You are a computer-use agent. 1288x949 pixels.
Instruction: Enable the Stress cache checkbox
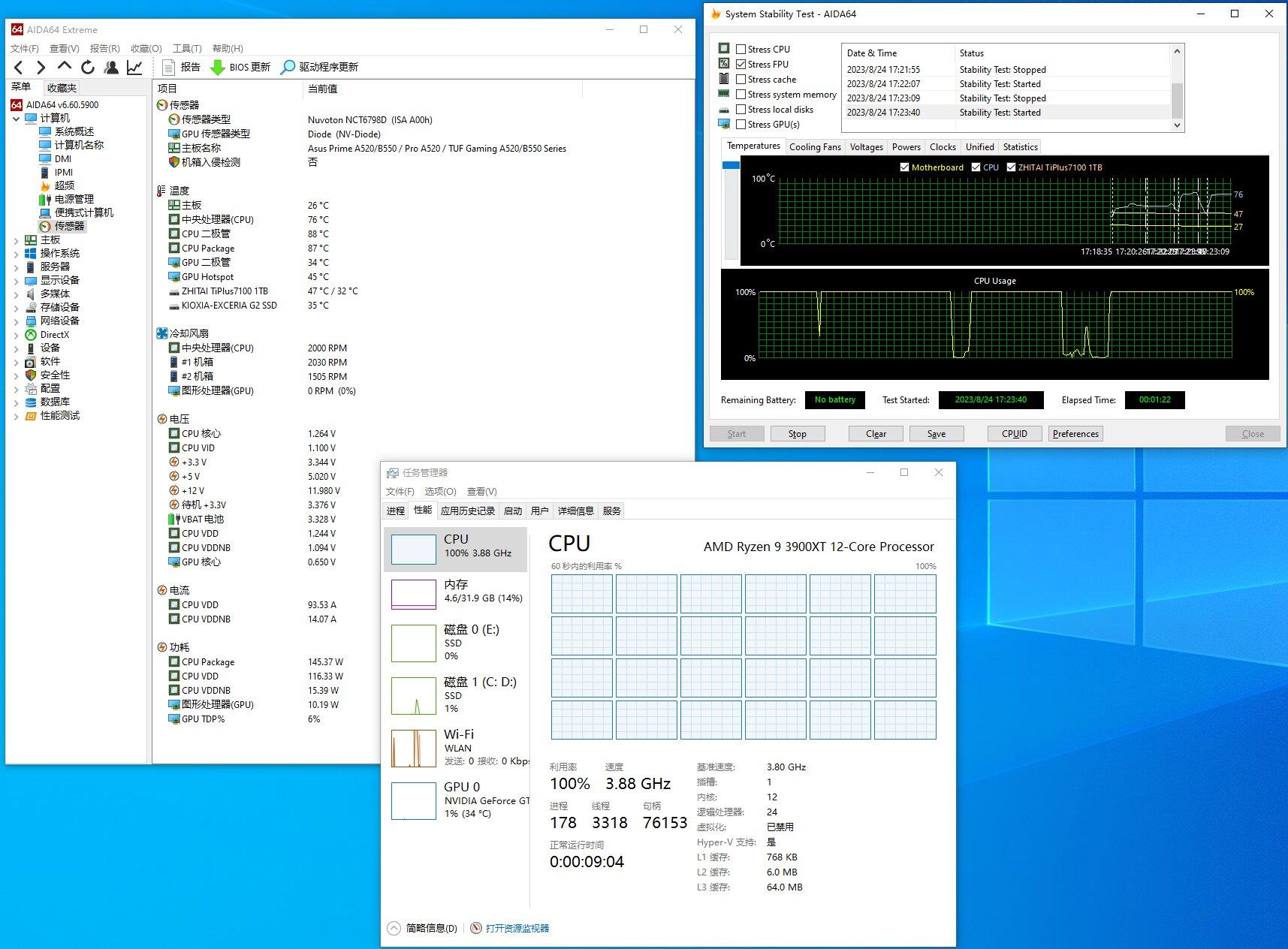click(x=741, y=80)
